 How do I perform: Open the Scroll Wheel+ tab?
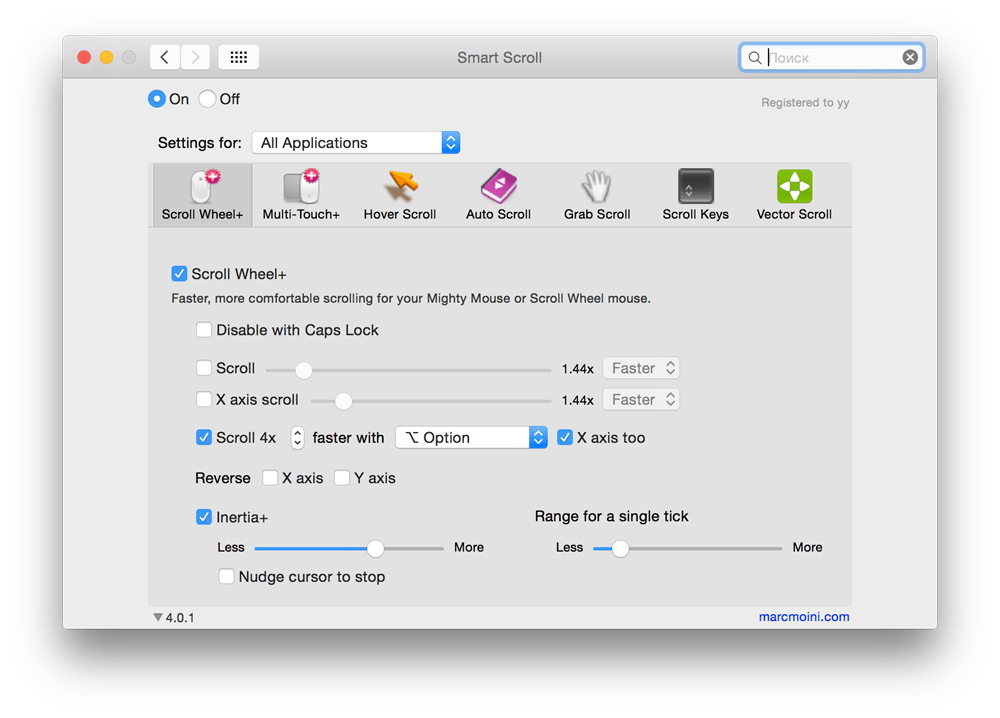(202, 195)
